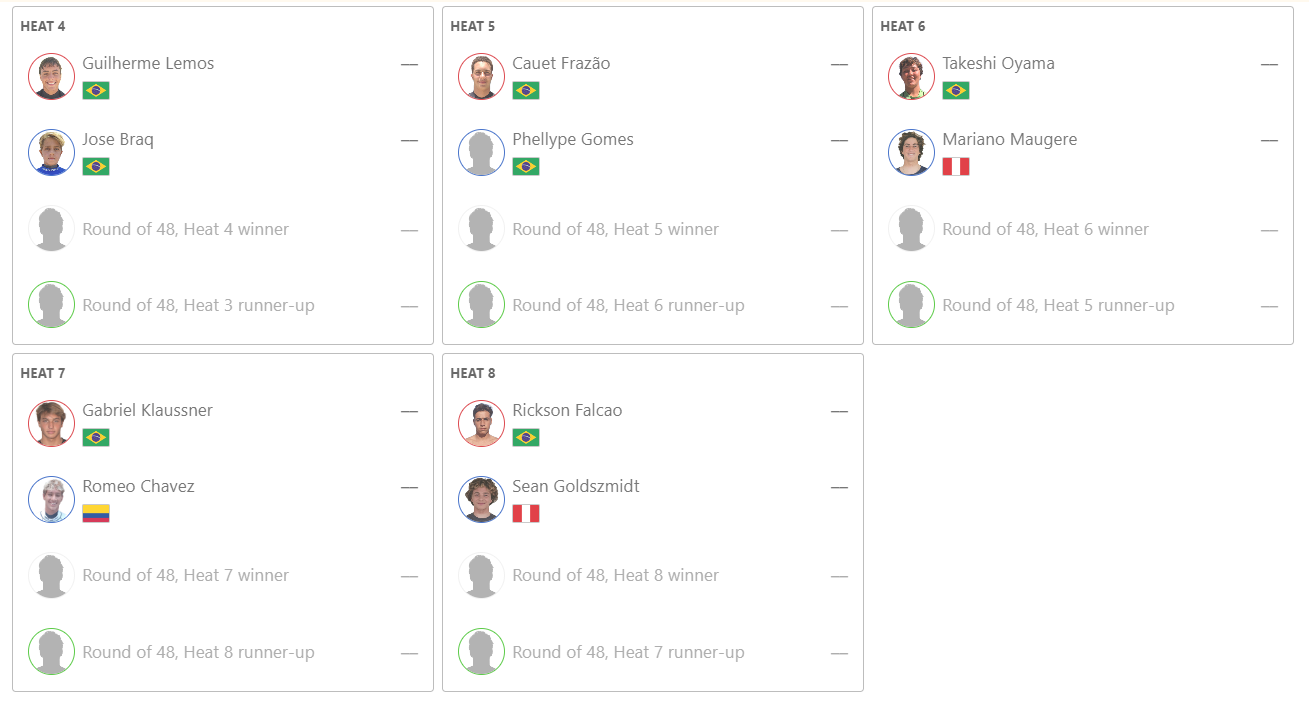
Task: Click Guilherme Lemos's profile photo
Action: (x=52, y=76)
